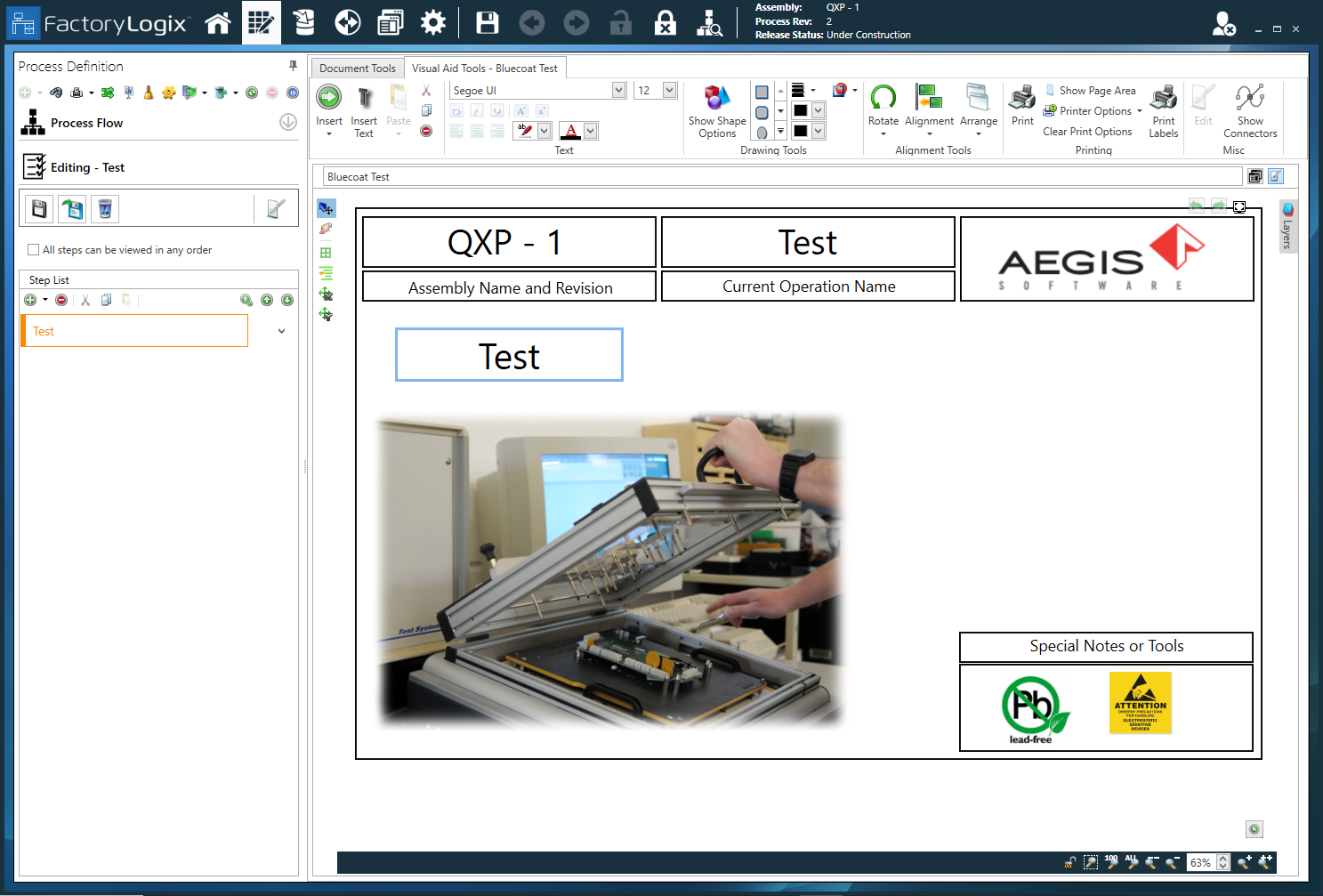Screen dimensions: 1323x896
Task: Open the Layers side tab
Action: pyautogui.click(x=1287, y=227)
